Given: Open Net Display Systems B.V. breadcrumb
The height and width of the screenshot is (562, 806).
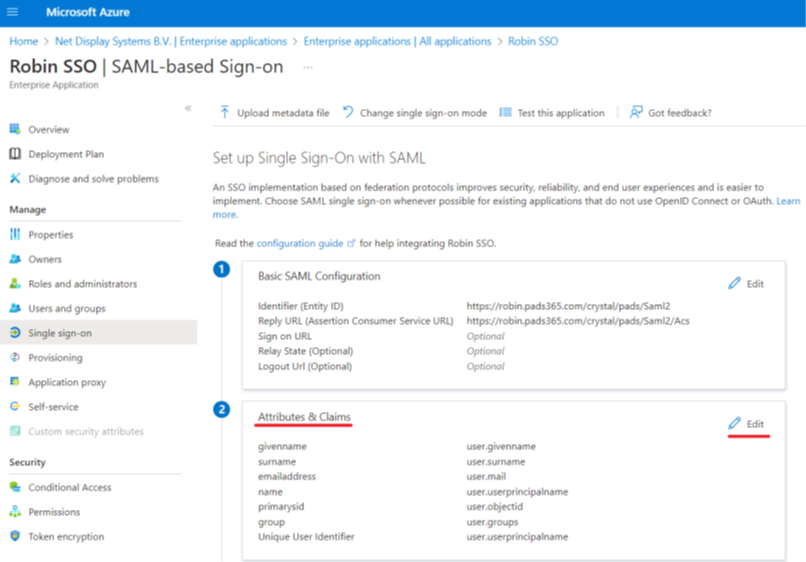Looking at the screenshot, I should [x=171, y=41].
